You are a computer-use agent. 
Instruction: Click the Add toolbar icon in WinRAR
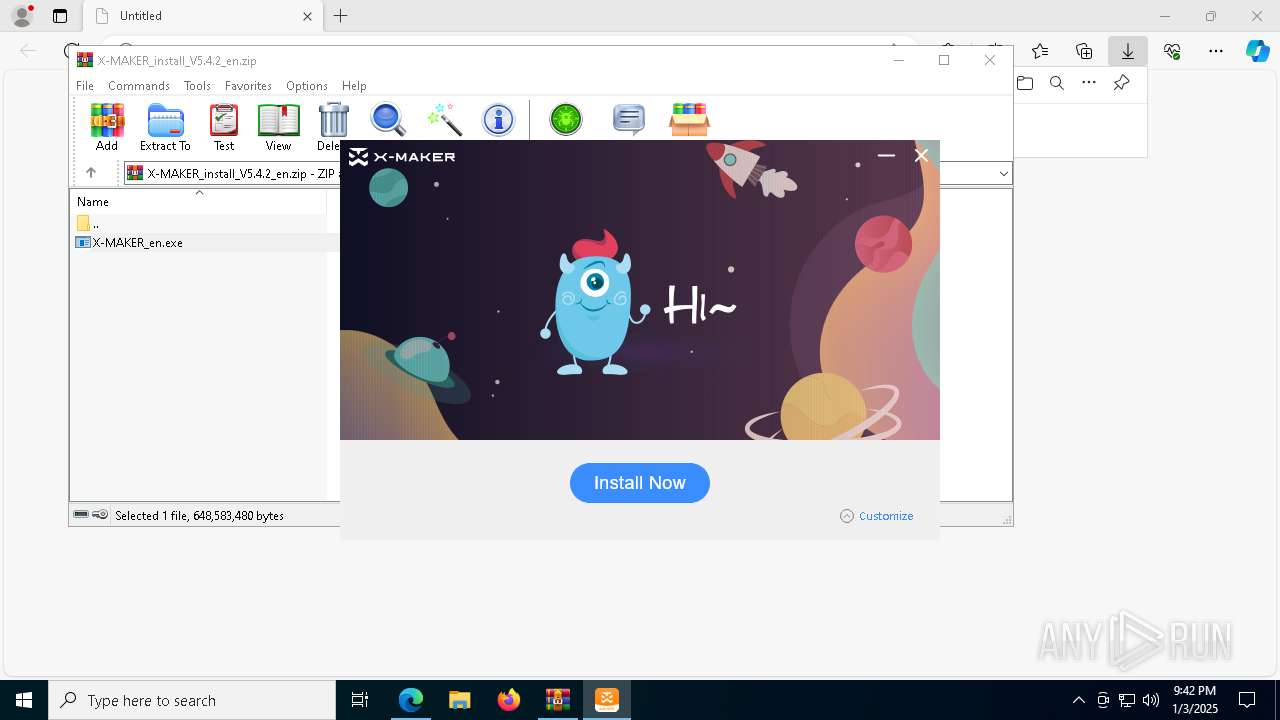tap(107, 127)
